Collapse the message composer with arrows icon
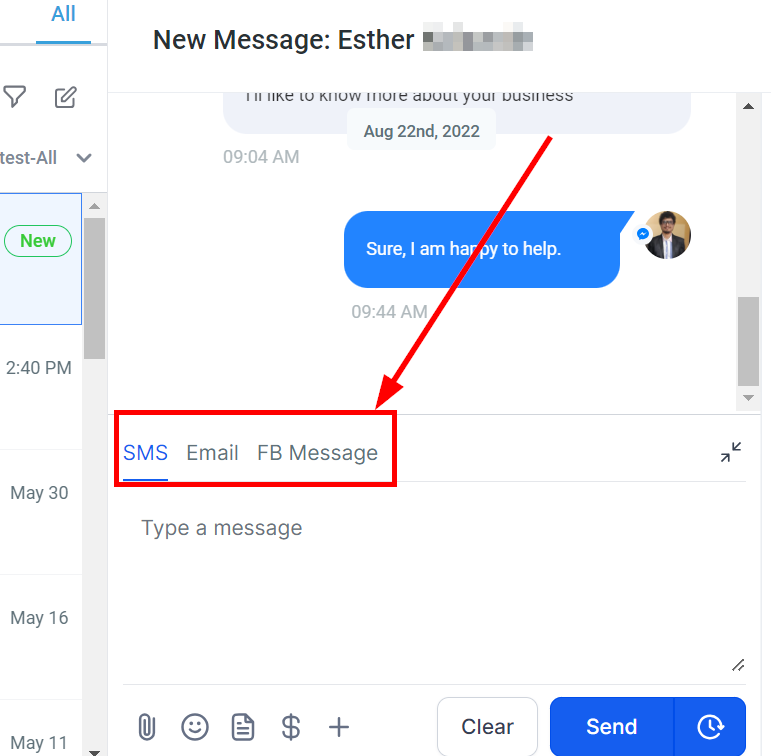Viewport: 771px width, 756px height. [731, 452]
